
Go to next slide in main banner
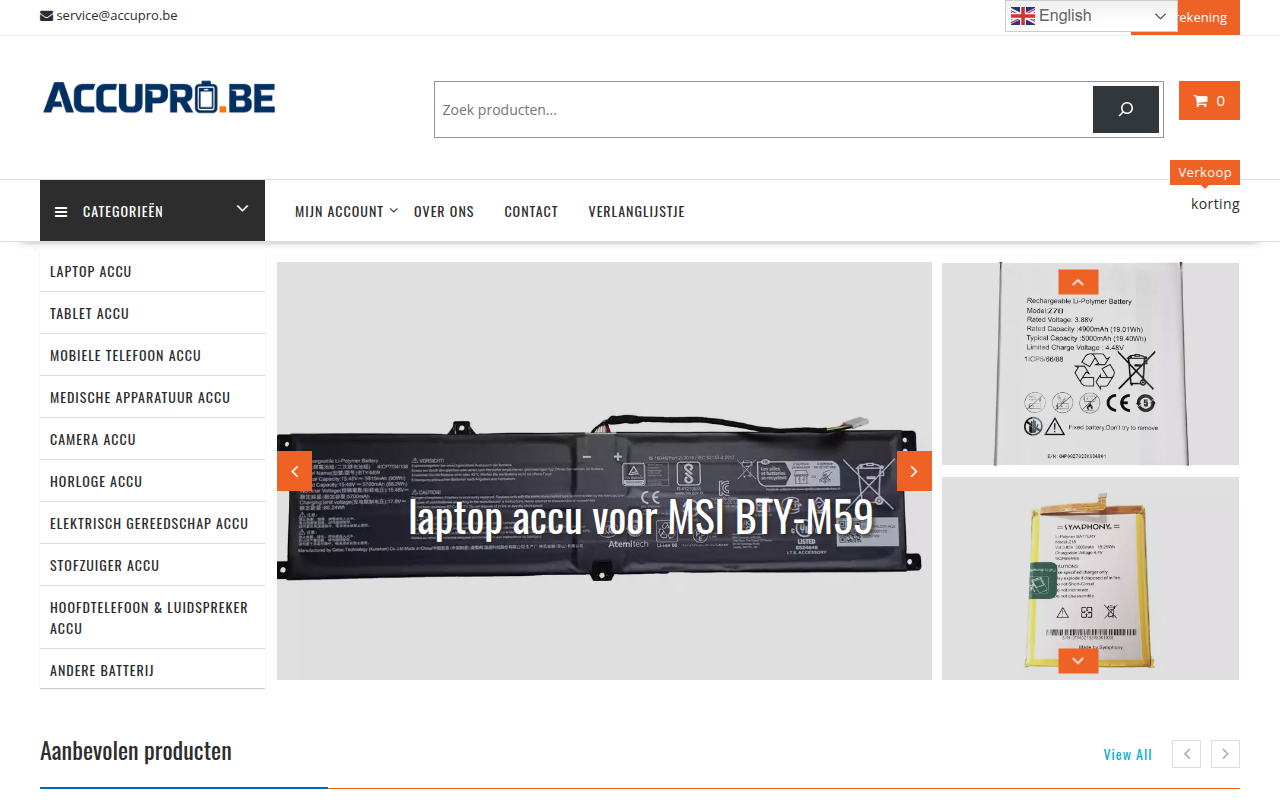(914, 471)
